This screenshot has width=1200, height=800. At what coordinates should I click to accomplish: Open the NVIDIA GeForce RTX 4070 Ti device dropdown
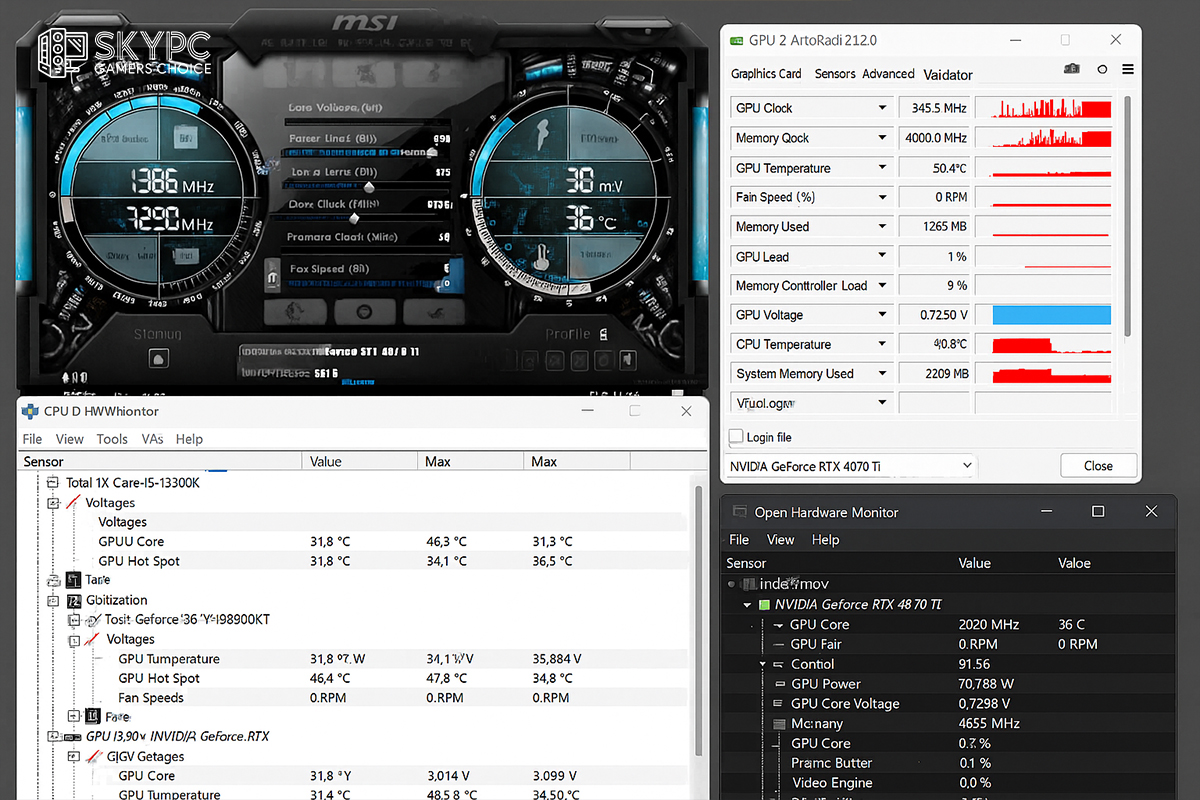pyautogui.click(x=850, y=466)
